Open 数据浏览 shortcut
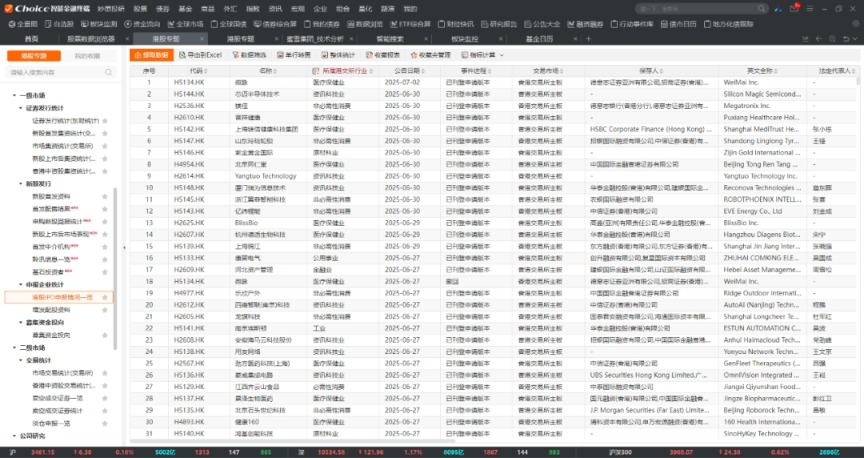The image size is (864, 458). point(365,24)
